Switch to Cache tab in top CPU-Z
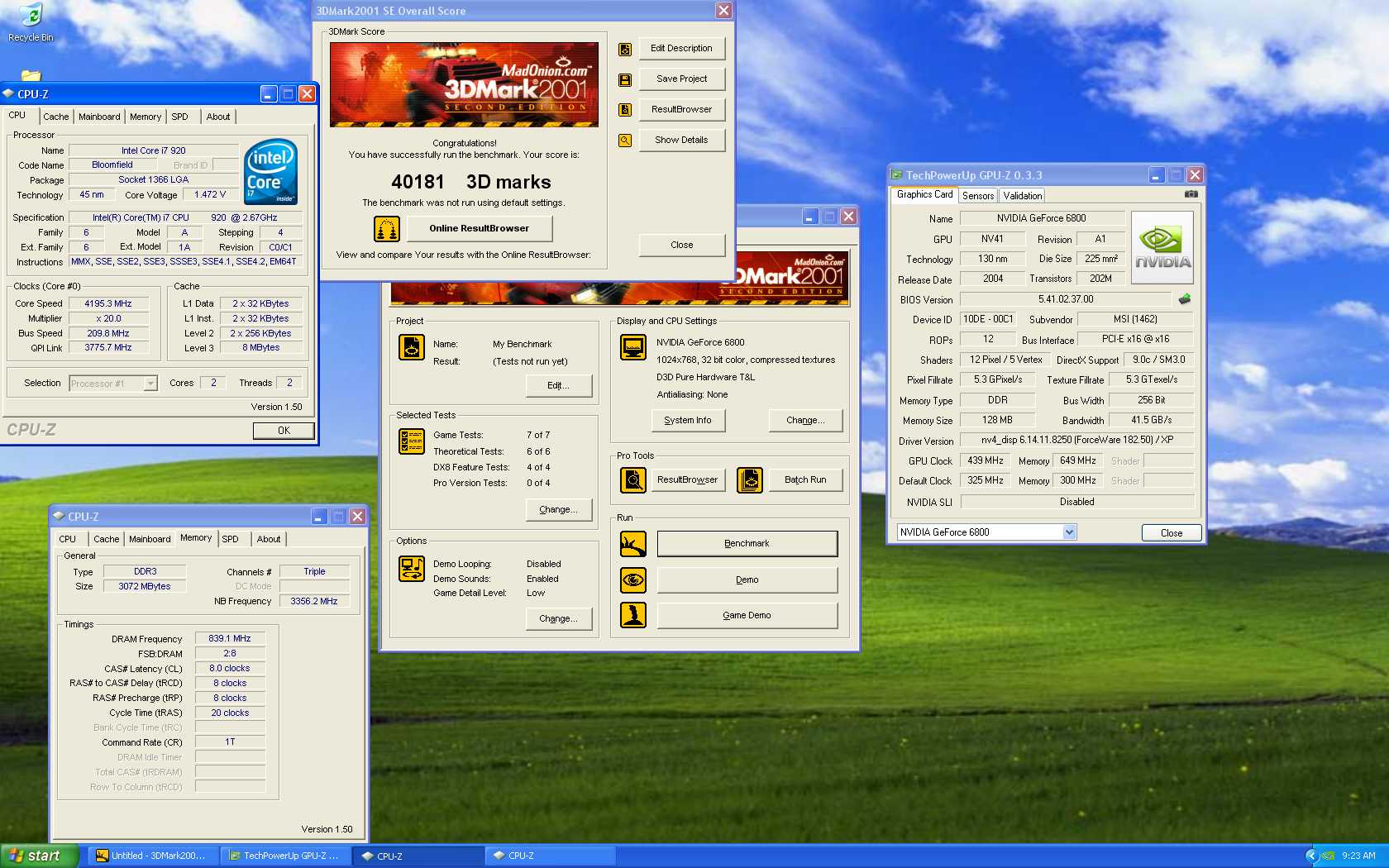 (56, 117)
